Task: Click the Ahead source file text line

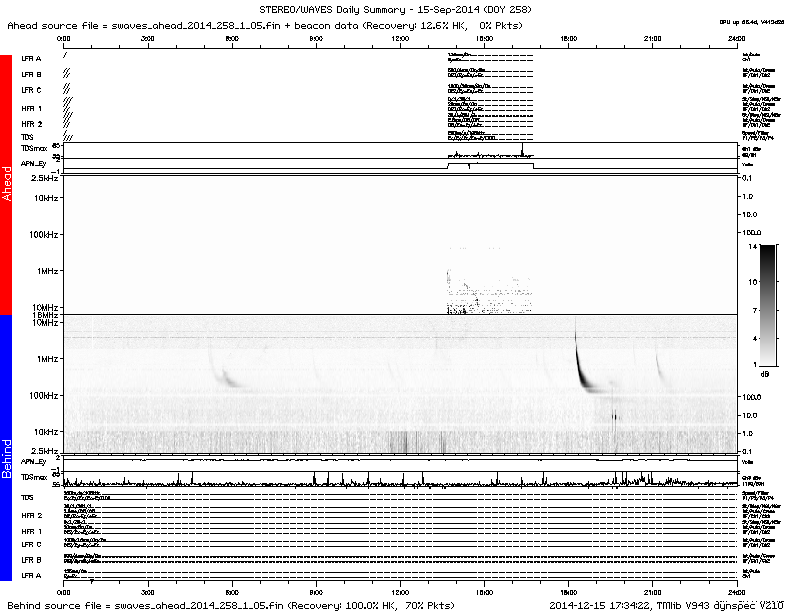Action: click(x=265, y=25)
